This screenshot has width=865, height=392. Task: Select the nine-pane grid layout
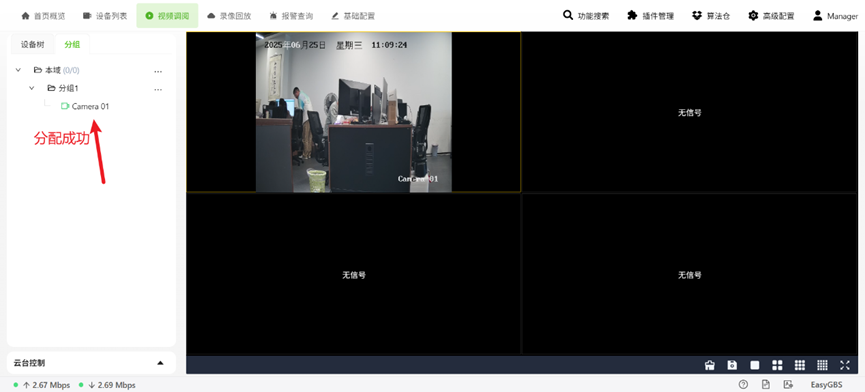(x=800, y=365)
